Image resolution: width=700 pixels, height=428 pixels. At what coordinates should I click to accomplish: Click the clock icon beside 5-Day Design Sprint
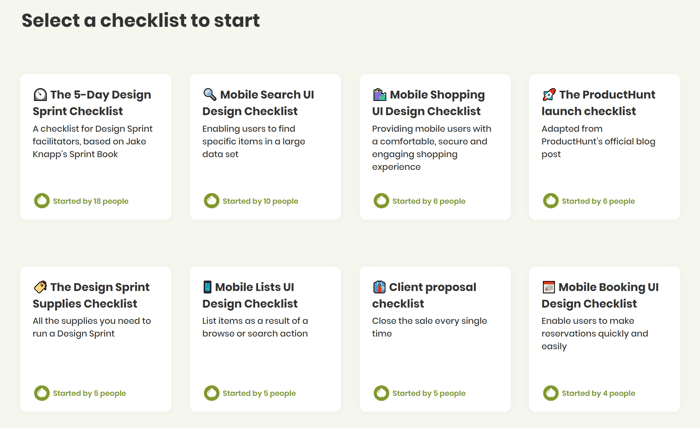click(x=40, y=95)
